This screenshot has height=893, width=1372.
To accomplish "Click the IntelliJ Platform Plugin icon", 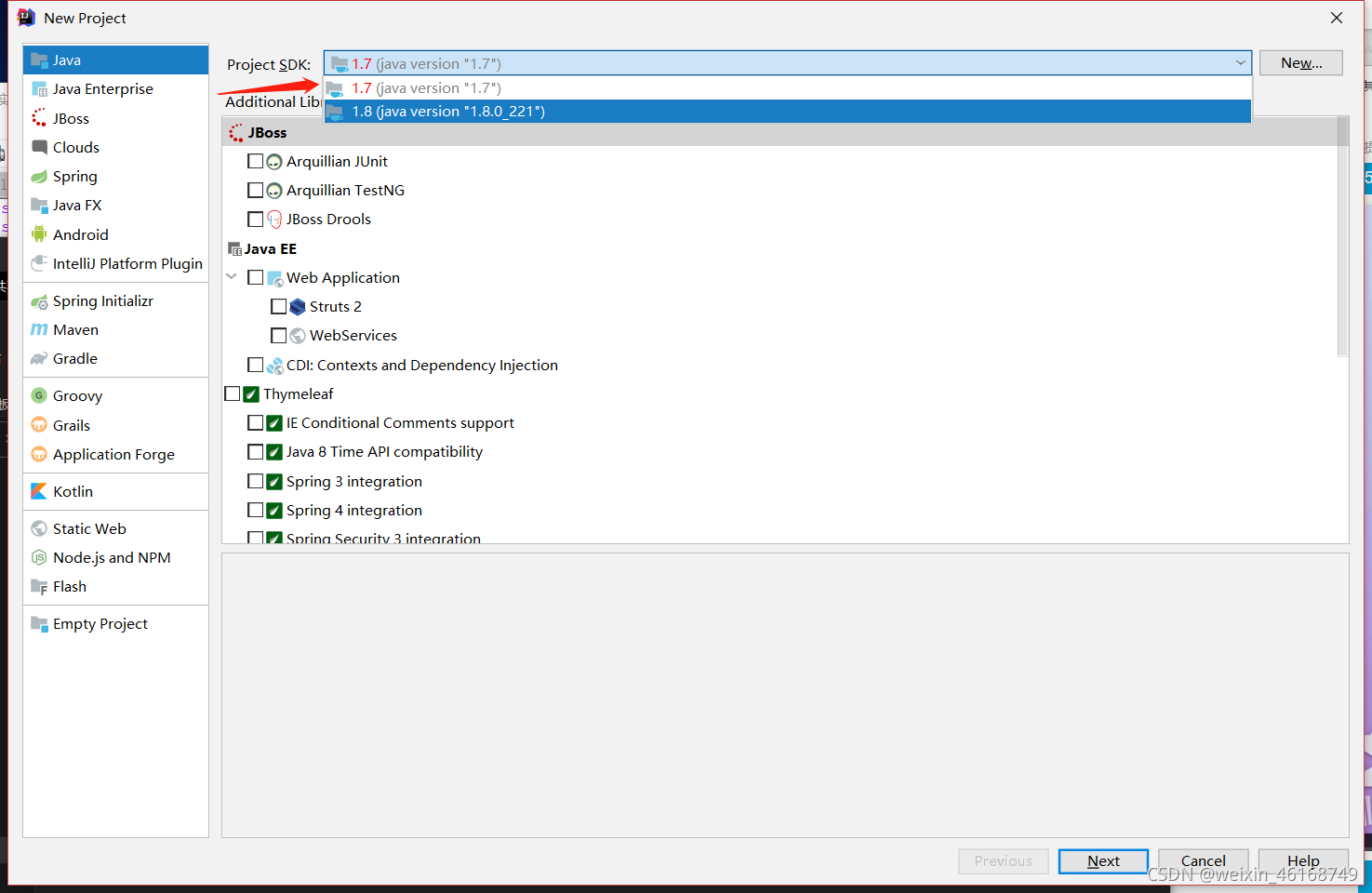I will tap(39, 263).
